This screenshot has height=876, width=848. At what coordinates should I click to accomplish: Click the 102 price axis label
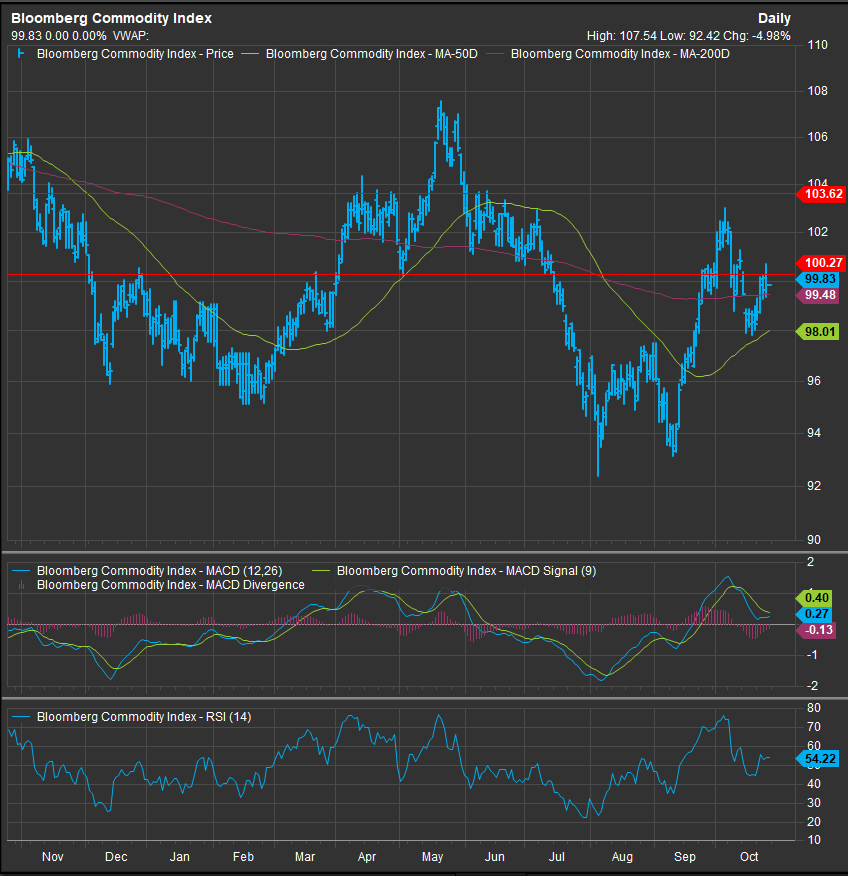pyautogui.click(x=818, y=231)
